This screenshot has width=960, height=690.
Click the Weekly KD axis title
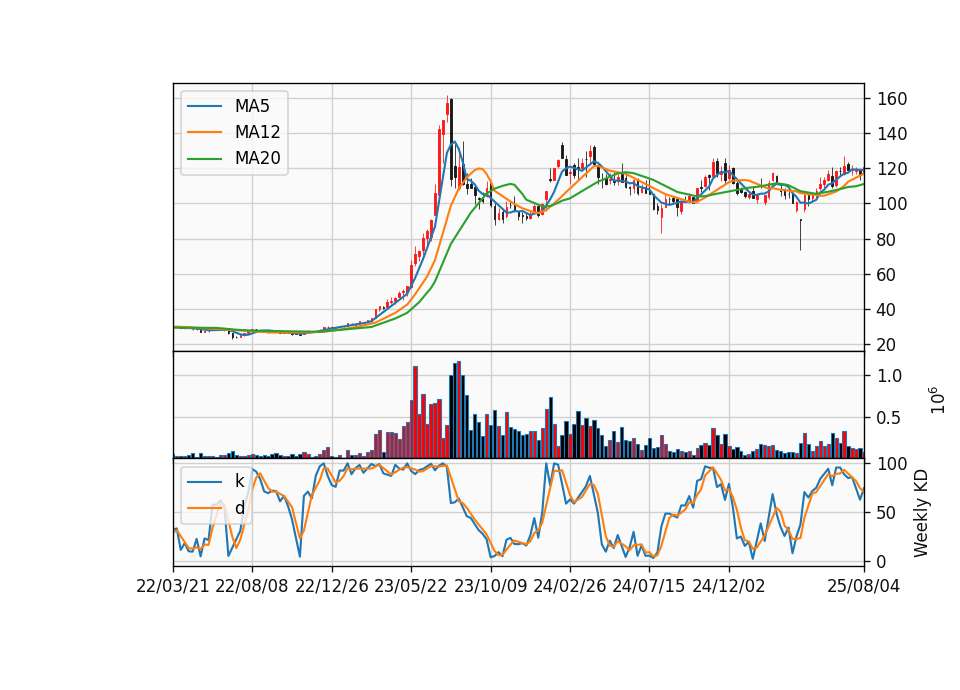pyautogui.click(x=921, y=513)
